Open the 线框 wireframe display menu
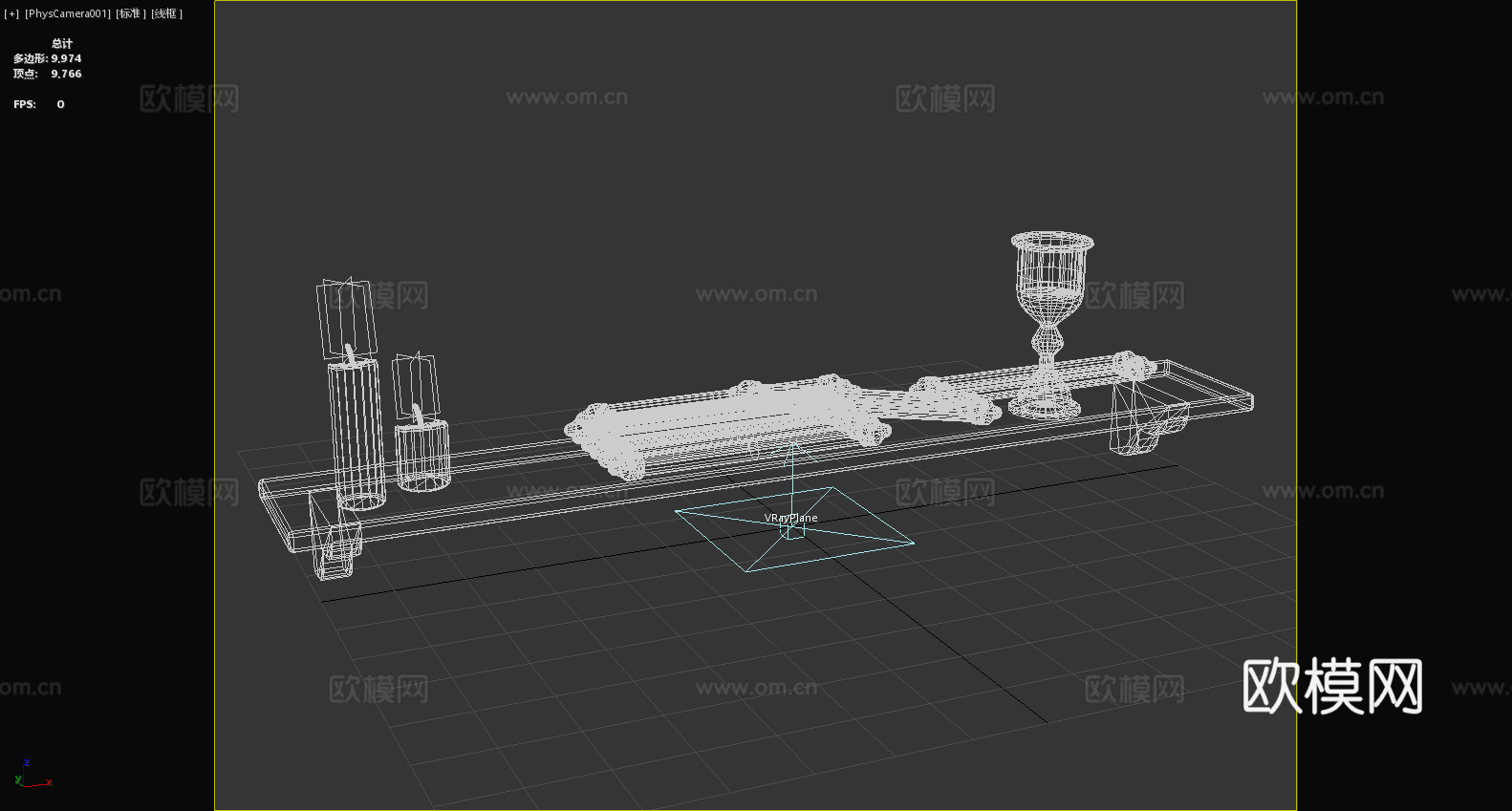The height and width of the screenshot is (811, 1512). 166,13
